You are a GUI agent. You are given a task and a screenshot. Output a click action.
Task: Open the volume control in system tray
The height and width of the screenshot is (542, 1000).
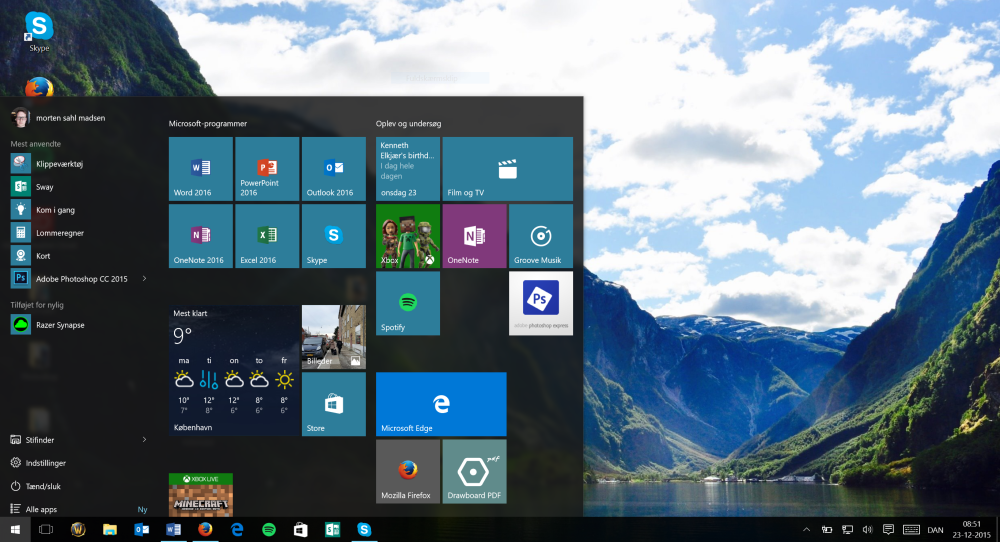tap(868, 529)
